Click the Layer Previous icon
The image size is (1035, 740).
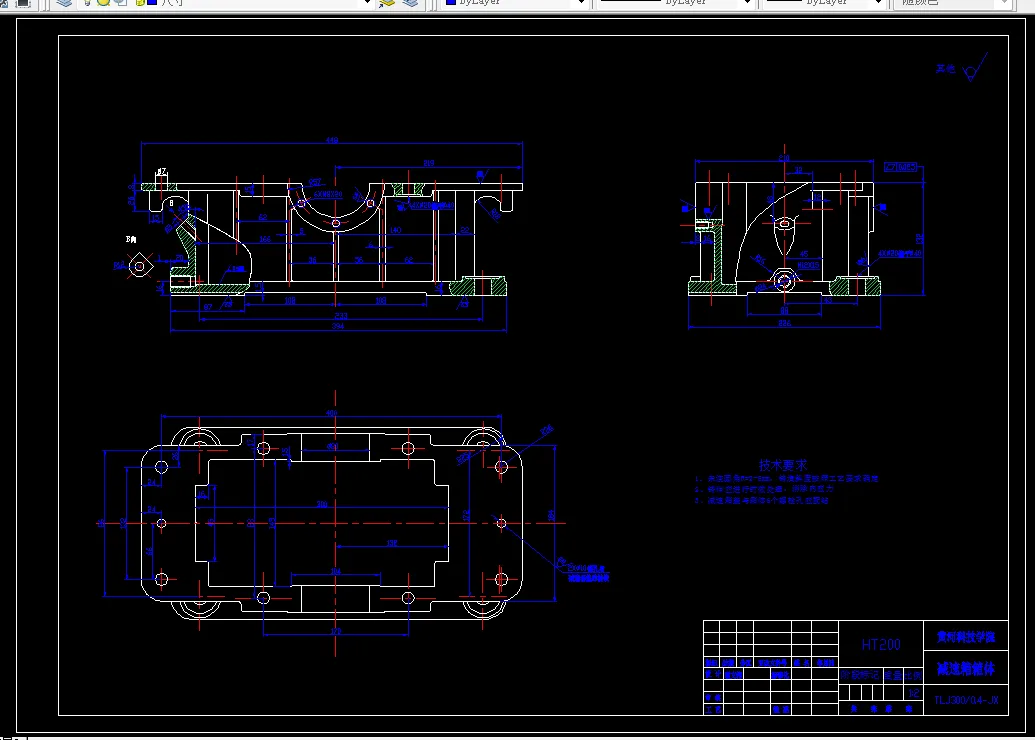(x=411, y=3)
